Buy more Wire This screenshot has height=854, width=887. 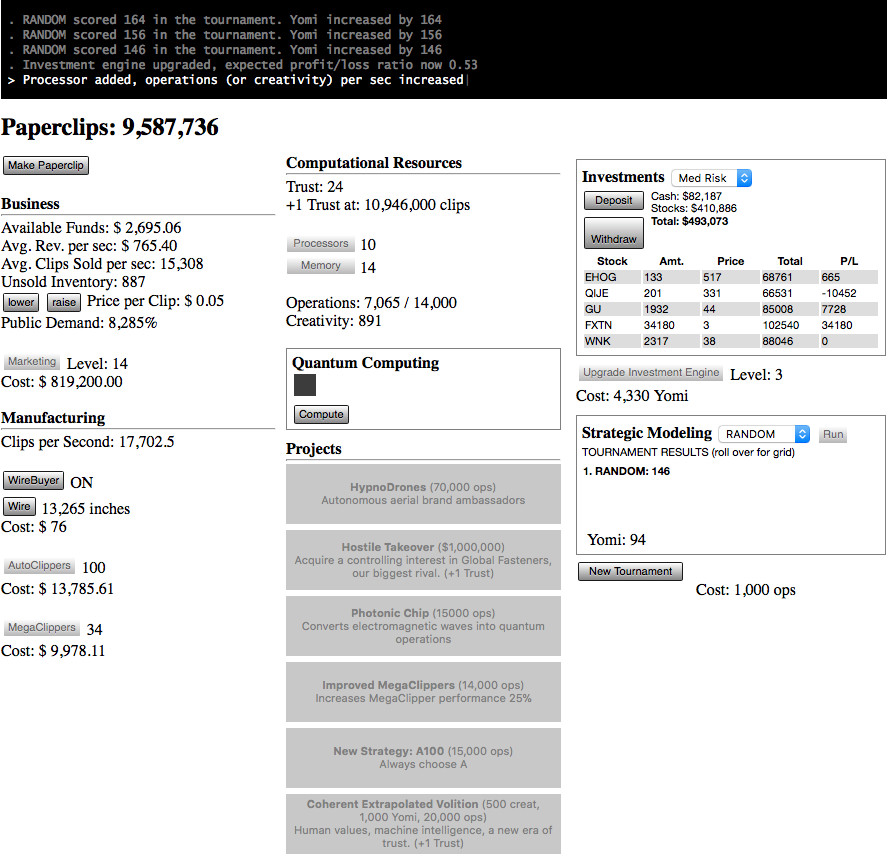[19, 507]
